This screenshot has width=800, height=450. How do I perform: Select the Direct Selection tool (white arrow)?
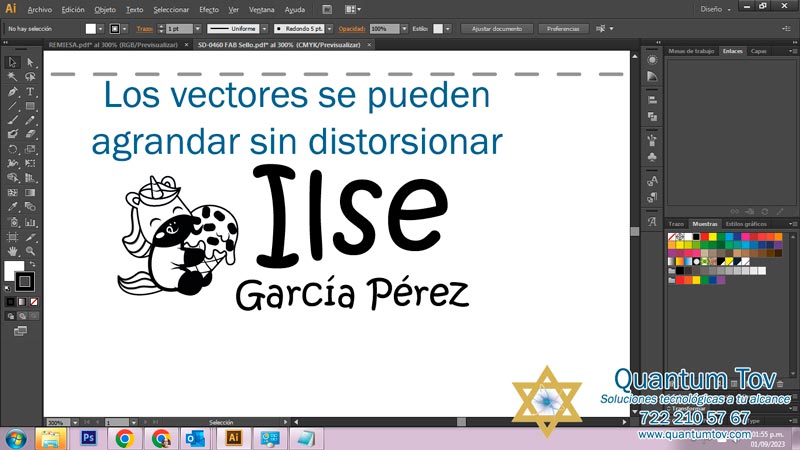30,62
